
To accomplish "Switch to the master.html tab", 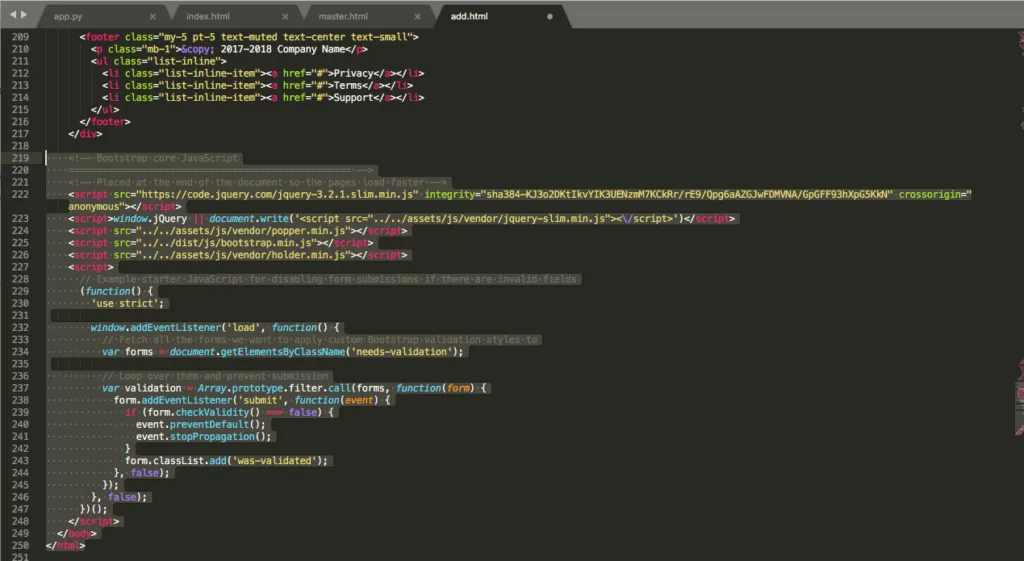I will tap(343, 16).
